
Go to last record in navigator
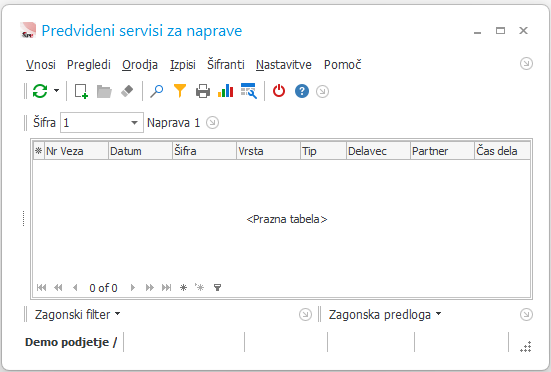pos(166,288)
